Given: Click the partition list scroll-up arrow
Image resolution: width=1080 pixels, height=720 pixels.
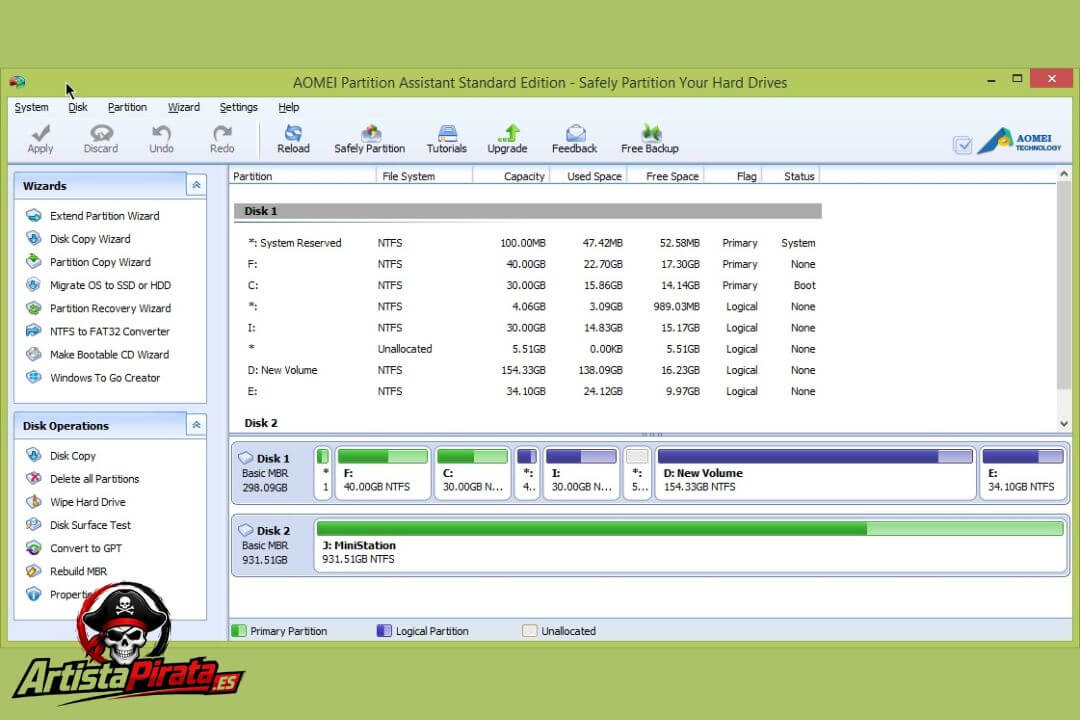Looking at the screenshot, I should [1064, 174].
